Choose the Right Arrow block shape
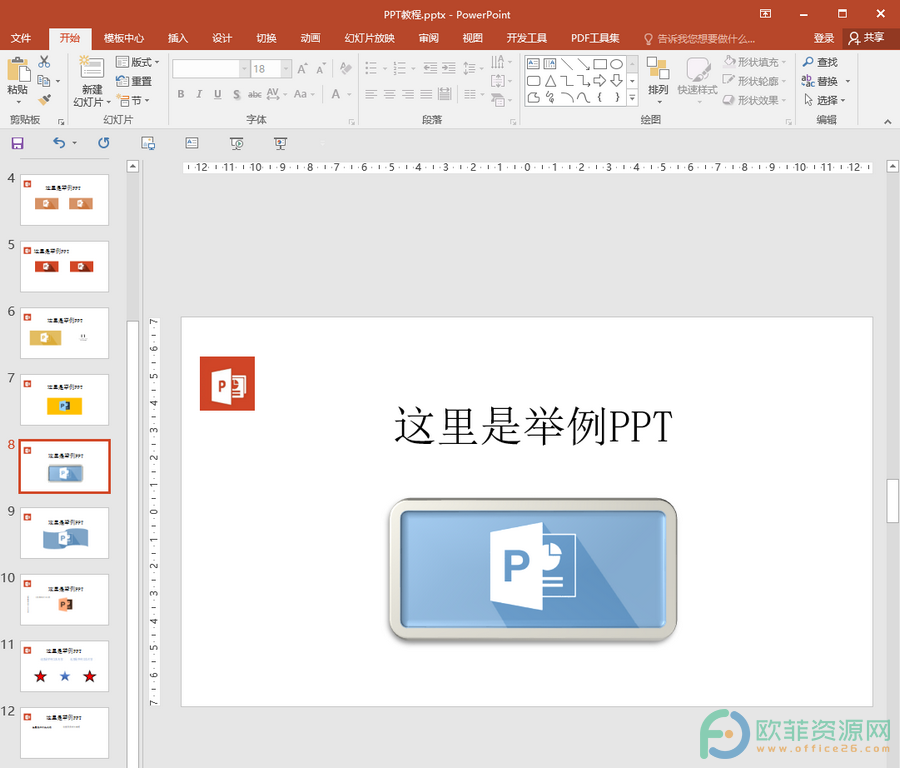Viewport: 900px width, 768px height. coord(600,80)
